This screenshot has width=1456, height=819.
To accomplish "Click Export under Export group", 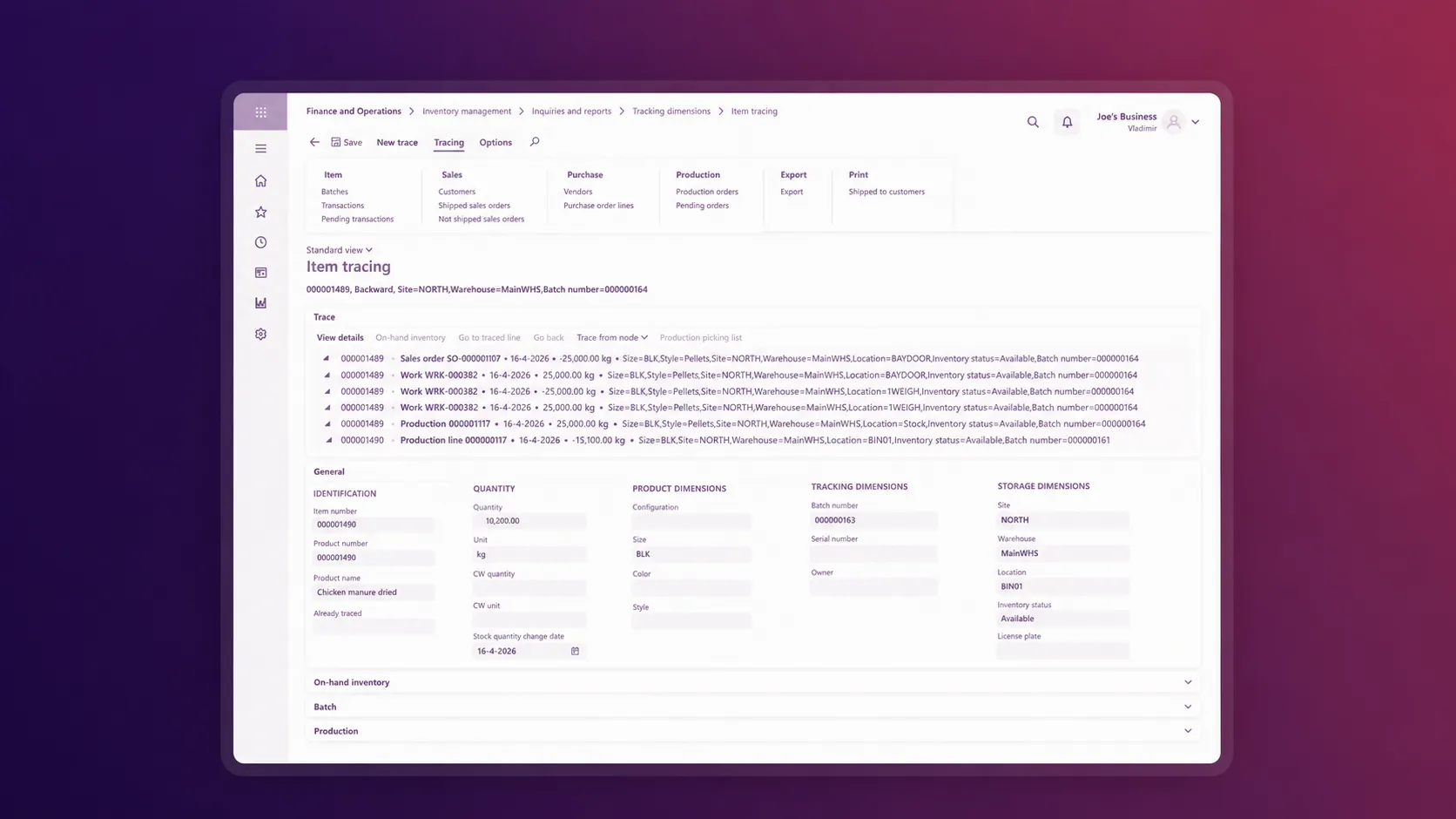I will [792, 192].
